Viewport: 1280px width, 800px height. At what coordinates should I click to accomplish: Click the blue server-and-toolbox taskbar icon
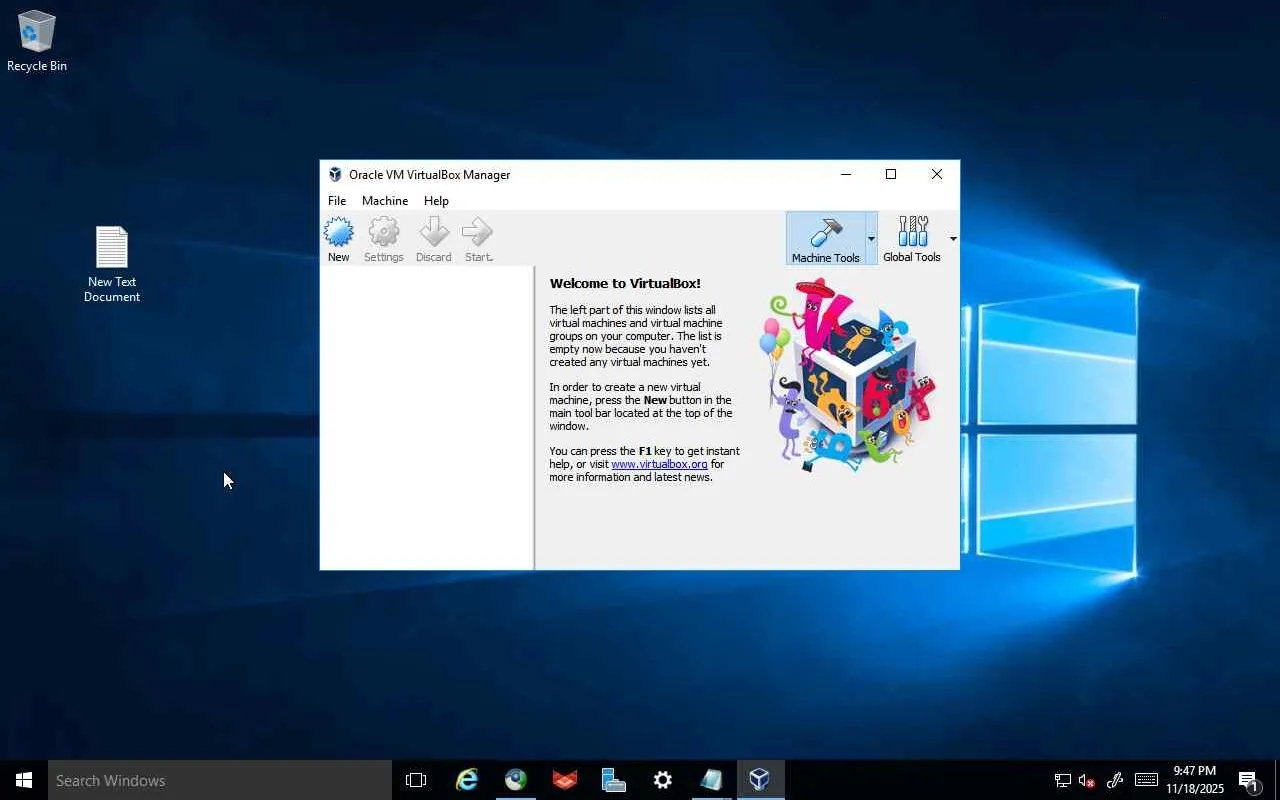[614, 780]
